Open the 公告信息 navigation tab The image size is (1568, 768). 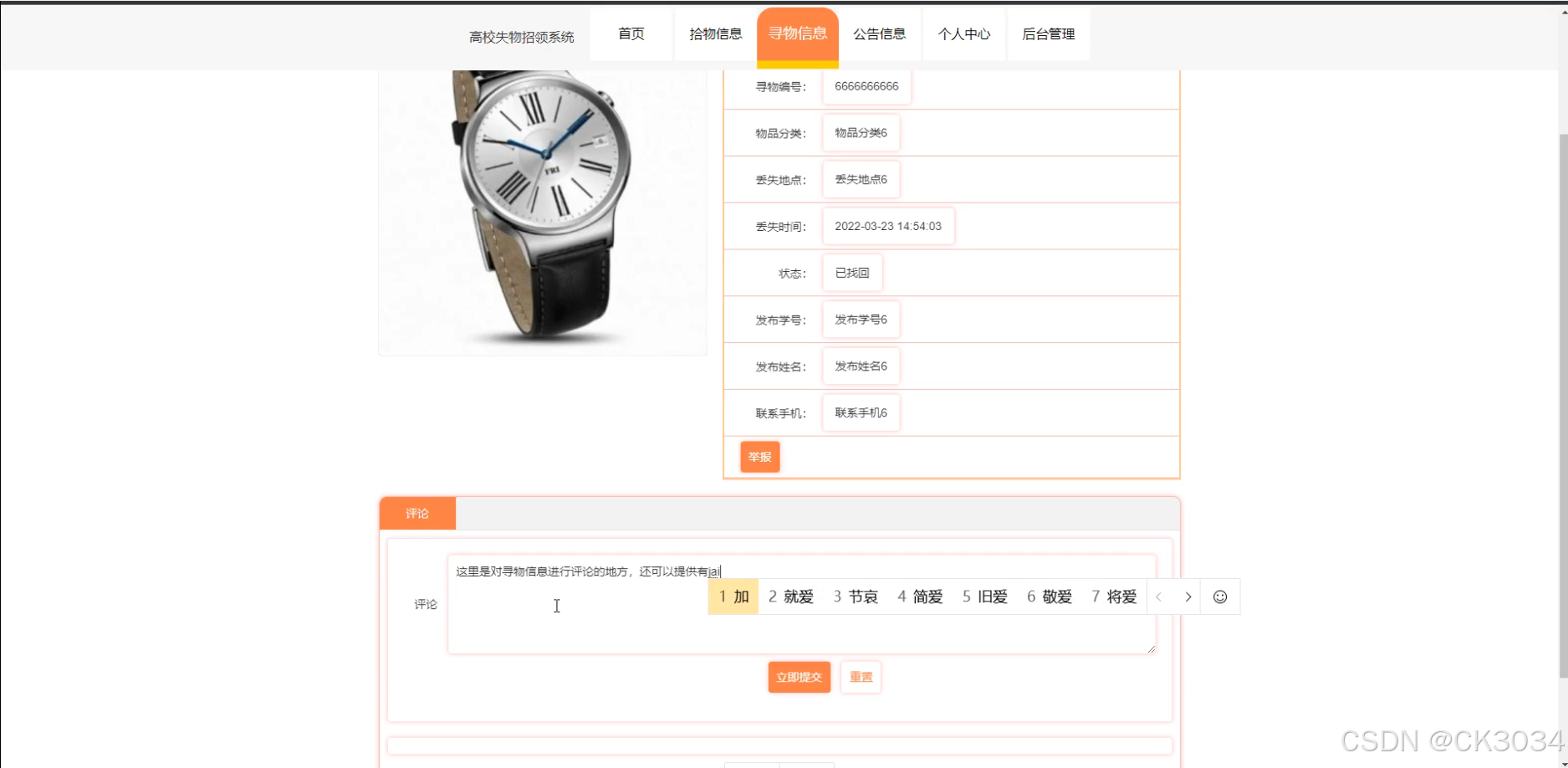pos(880,34)
